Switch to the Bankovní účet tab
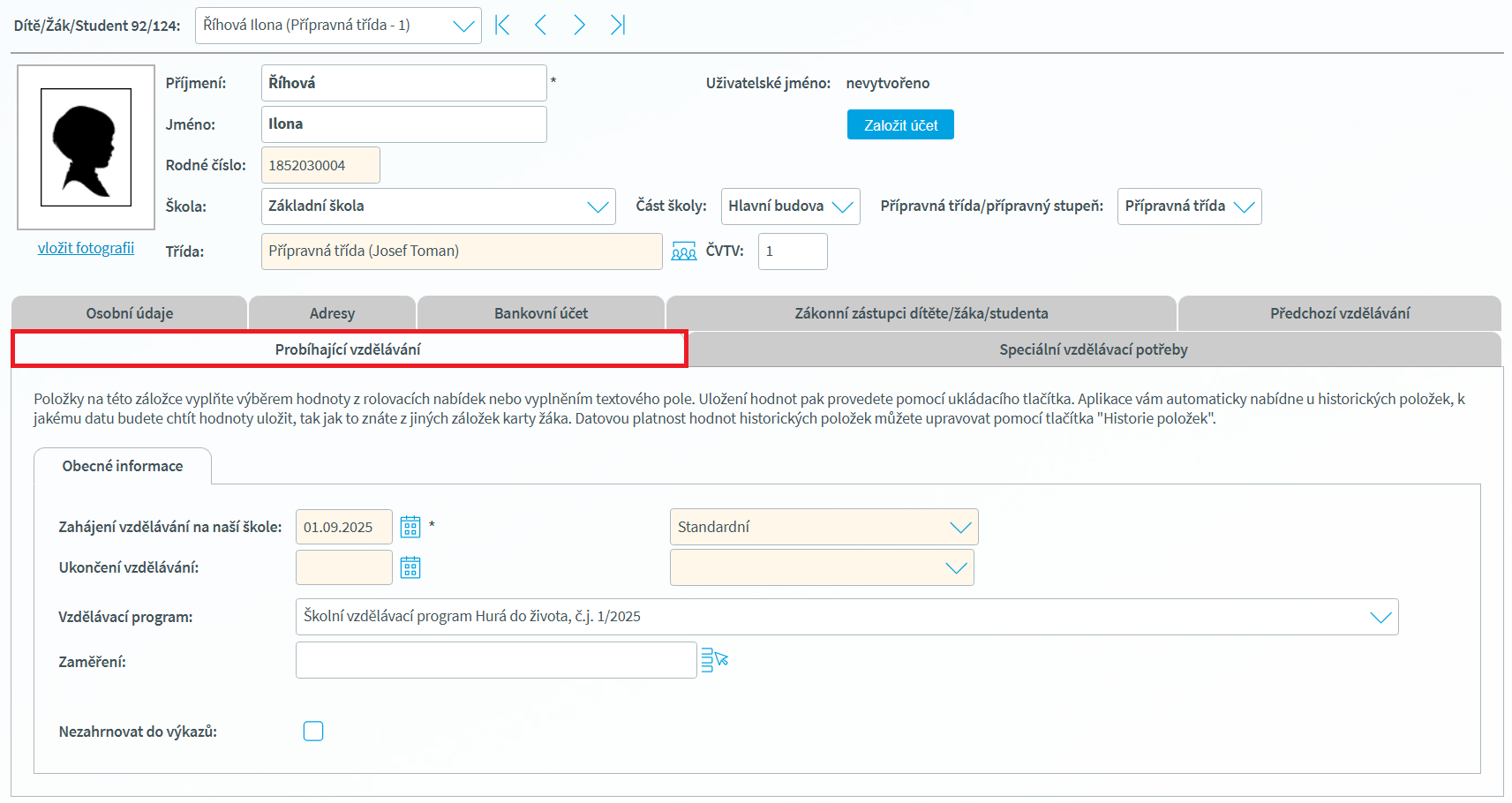 (x=540, y=313)
